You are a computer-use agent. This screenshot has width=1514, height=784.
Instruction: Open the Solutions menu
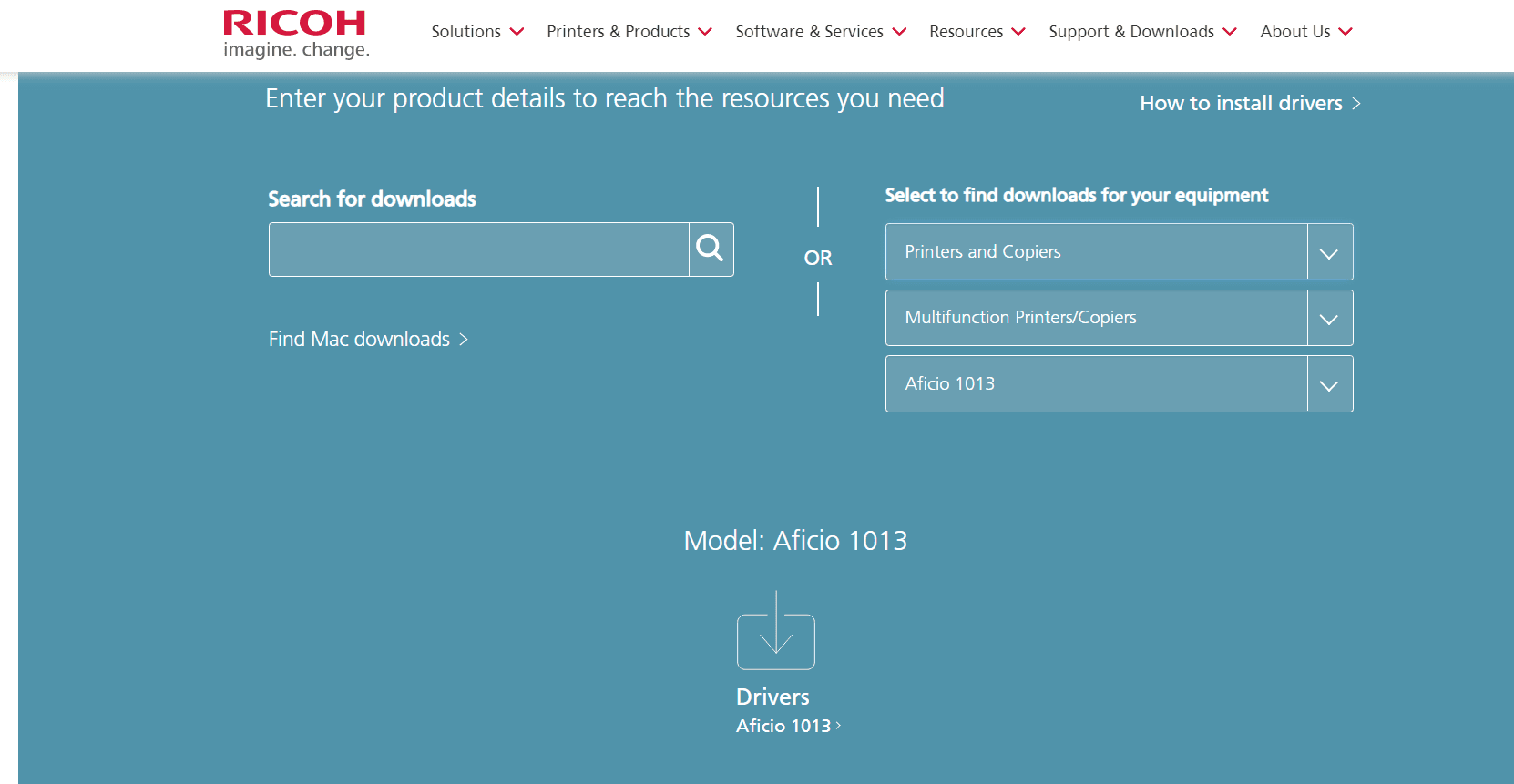(477, 32)
